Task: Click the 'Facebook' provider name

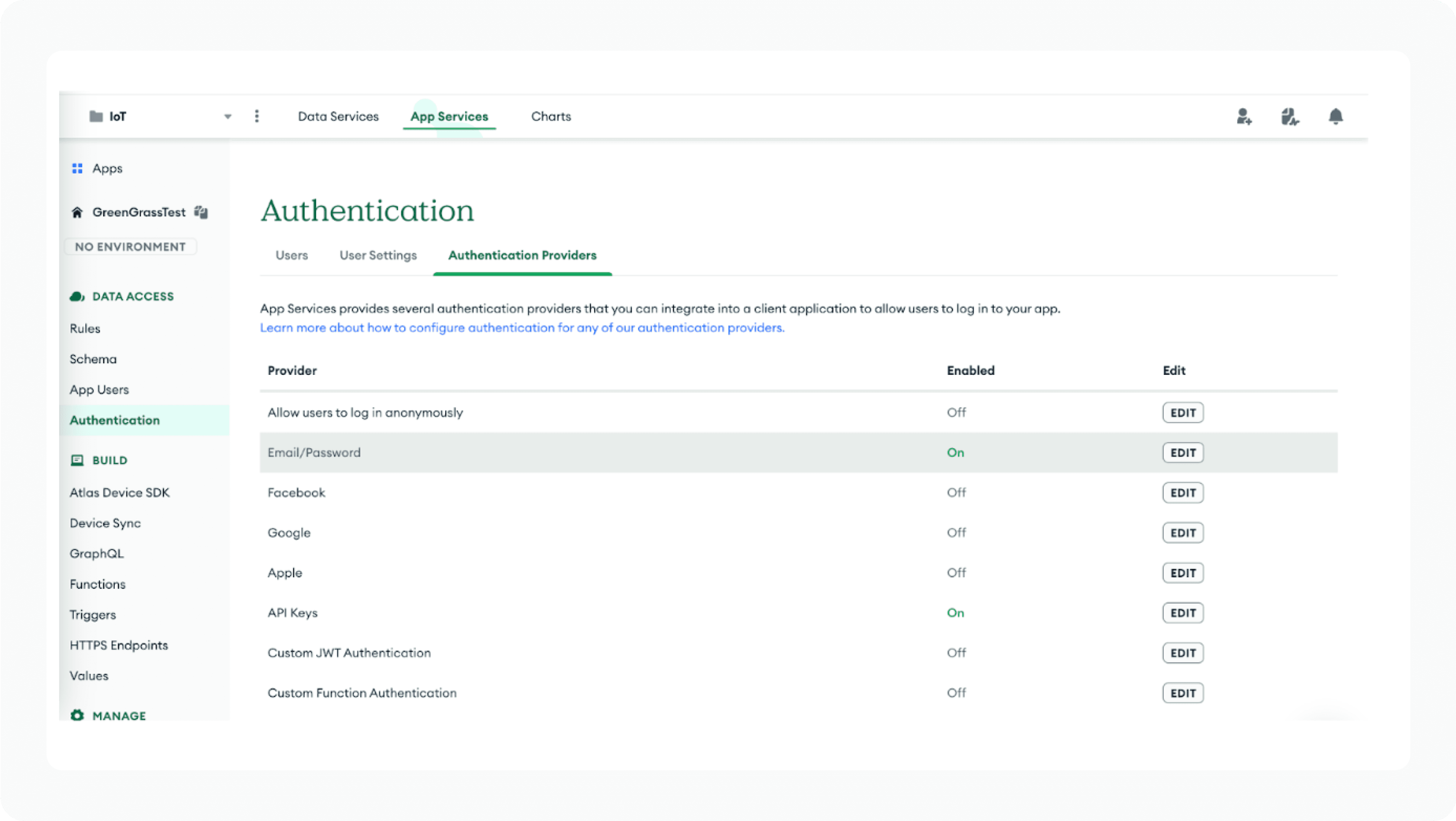Action: pyautogui.click(x=296, y=493)
